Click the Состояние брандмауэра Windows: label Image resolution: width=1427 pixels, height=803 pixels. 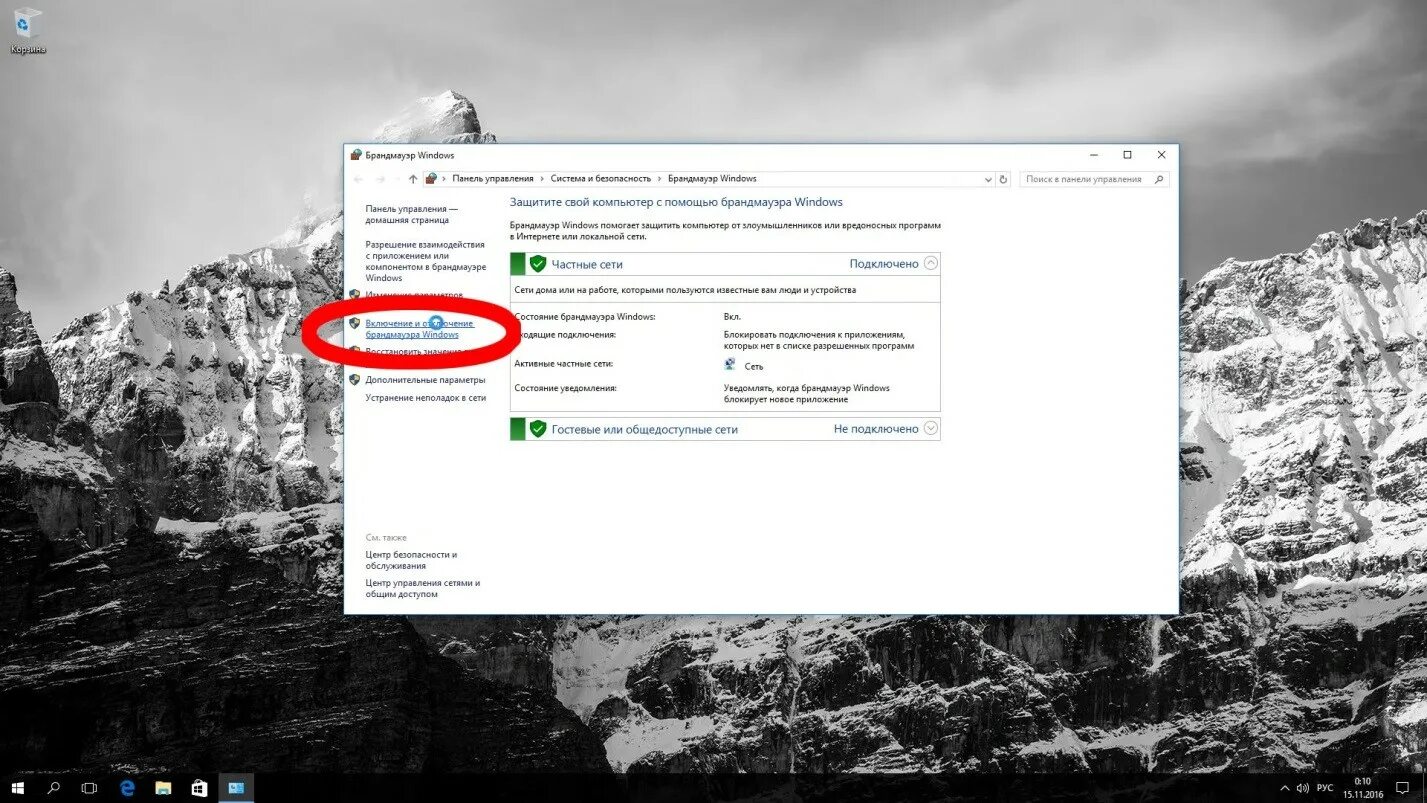pyautogui.click(x=585, y=316)
